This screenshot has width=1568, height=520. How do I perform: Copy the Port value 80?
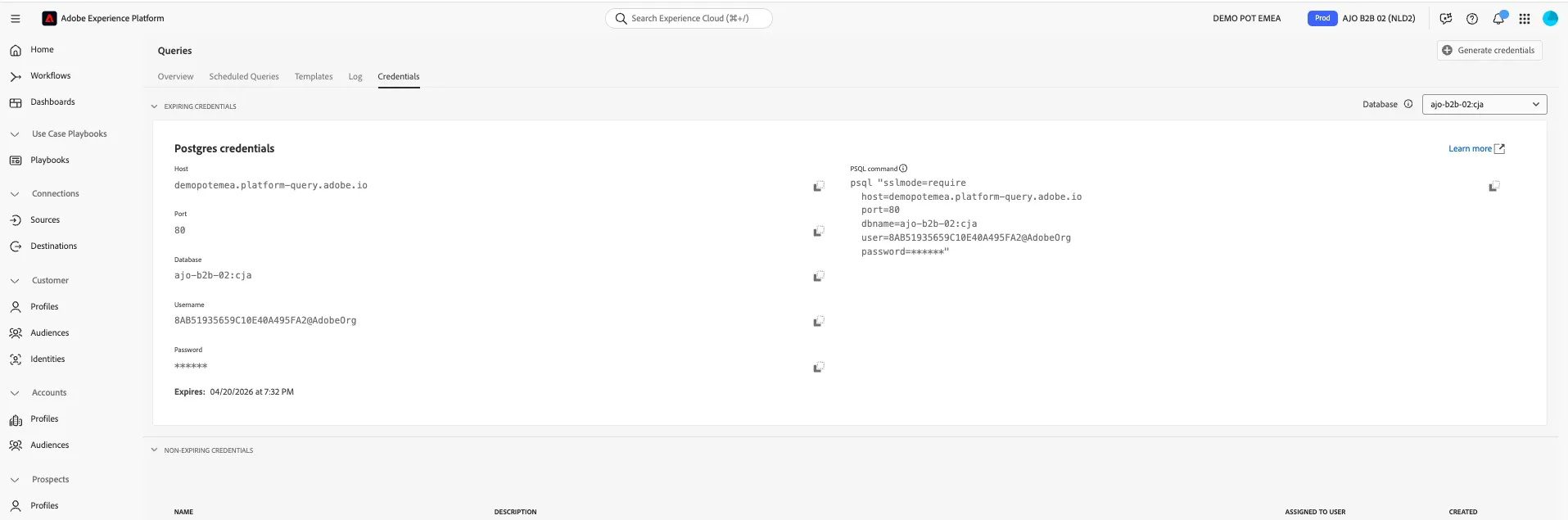coord(818,232)
